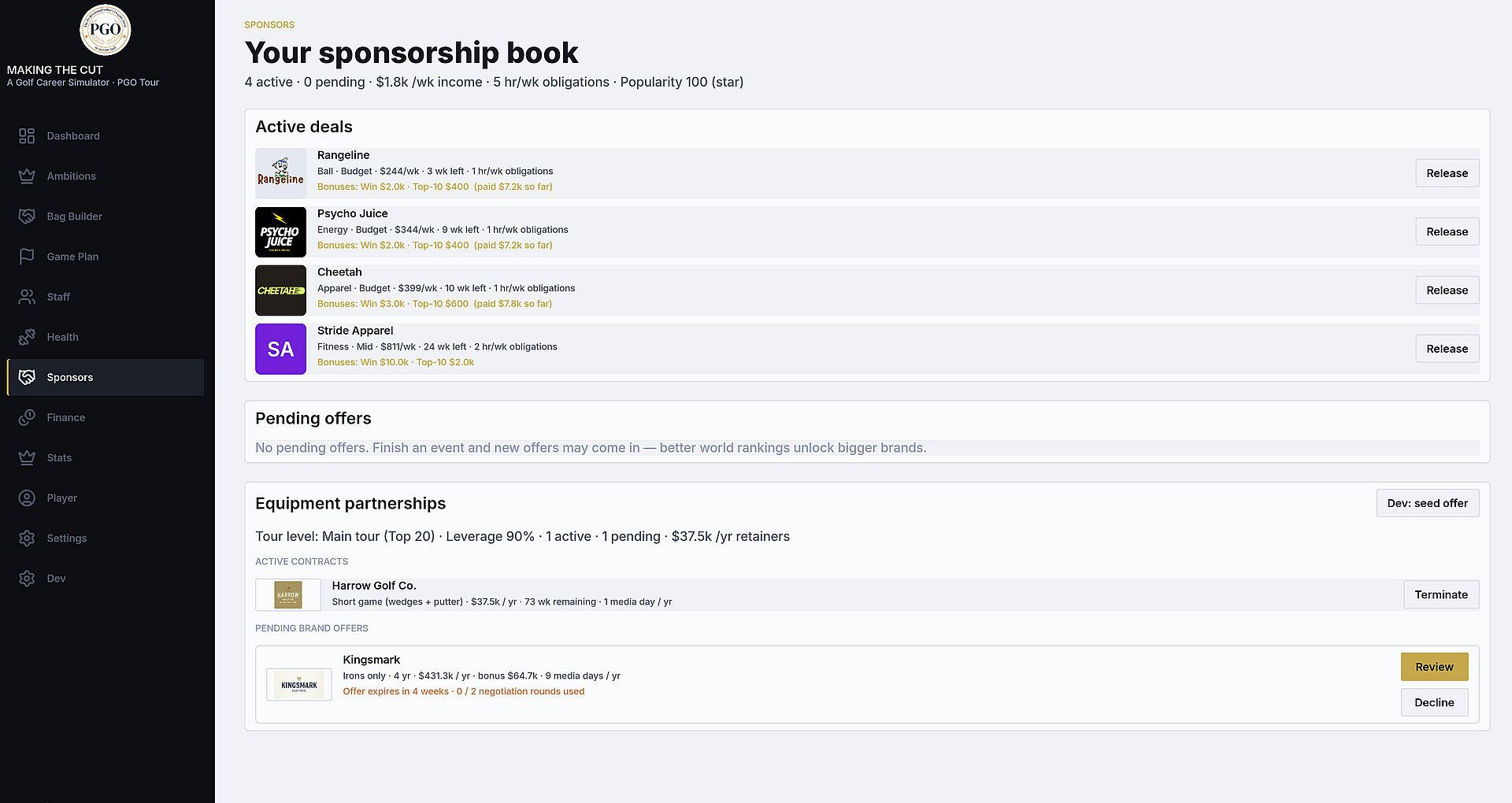Click the Dev: seed offer button
Image resolution: width=1512 pixels, height=803 pixels.
1428,503
